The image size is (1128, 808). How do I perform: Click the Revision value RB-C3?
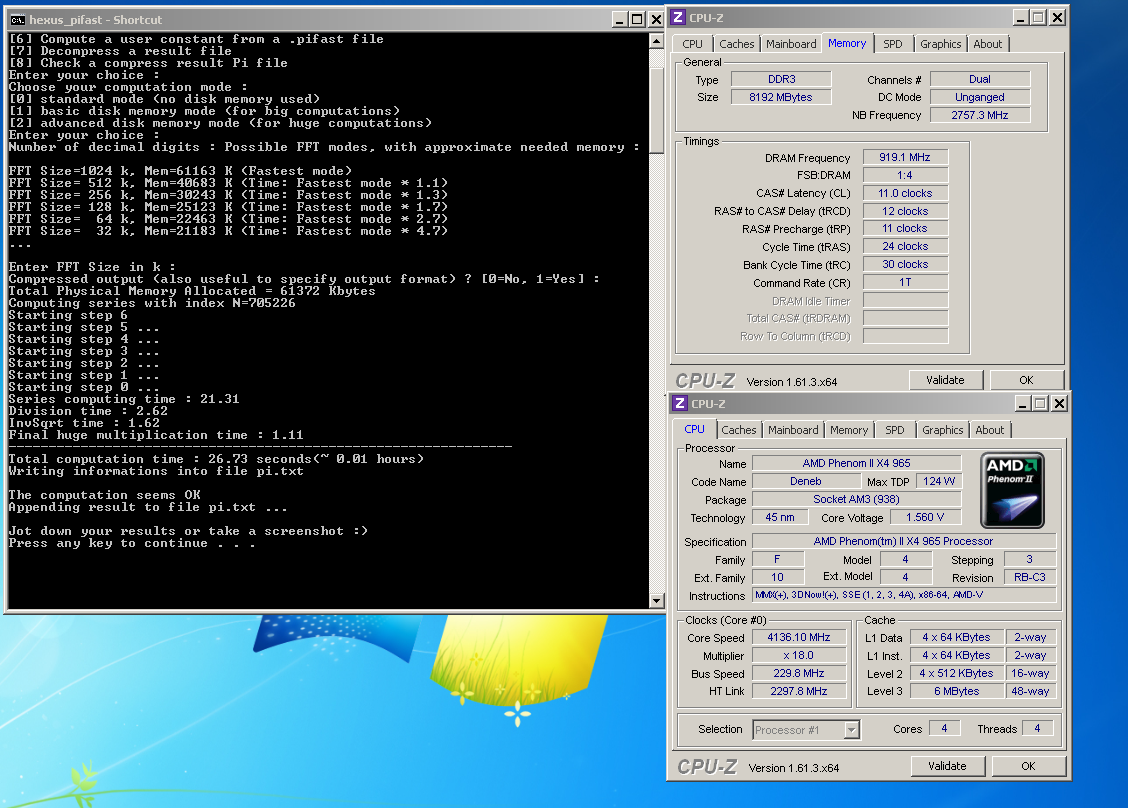tap(1030, 577)
